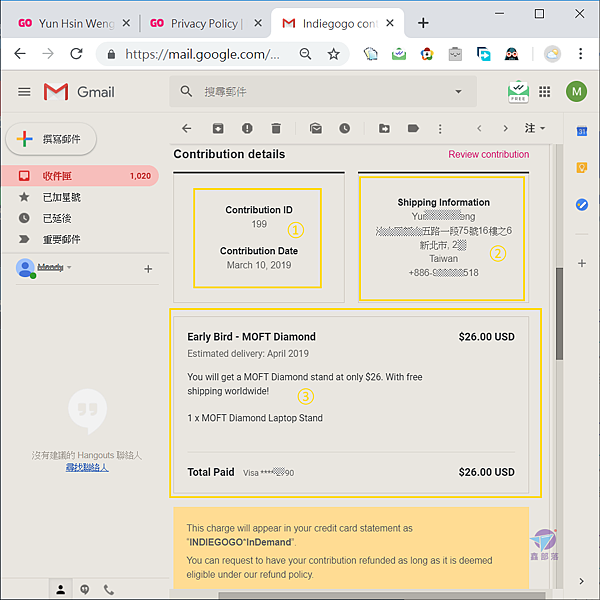Open the browser zoom magnifier icon in address bar
This screenshot has height=600, width=600.
tap(305, 54)
